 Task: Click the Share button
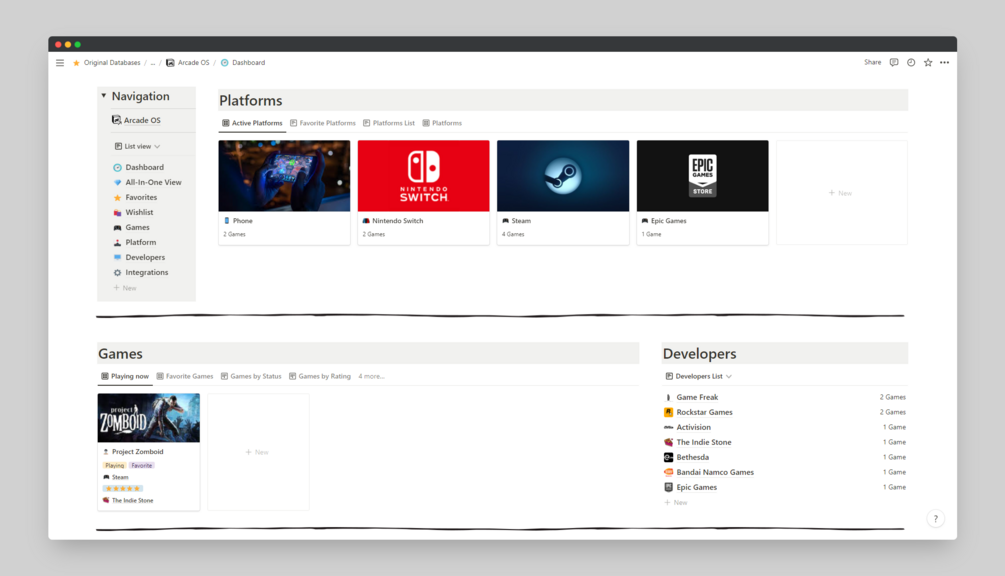point(872,62)
